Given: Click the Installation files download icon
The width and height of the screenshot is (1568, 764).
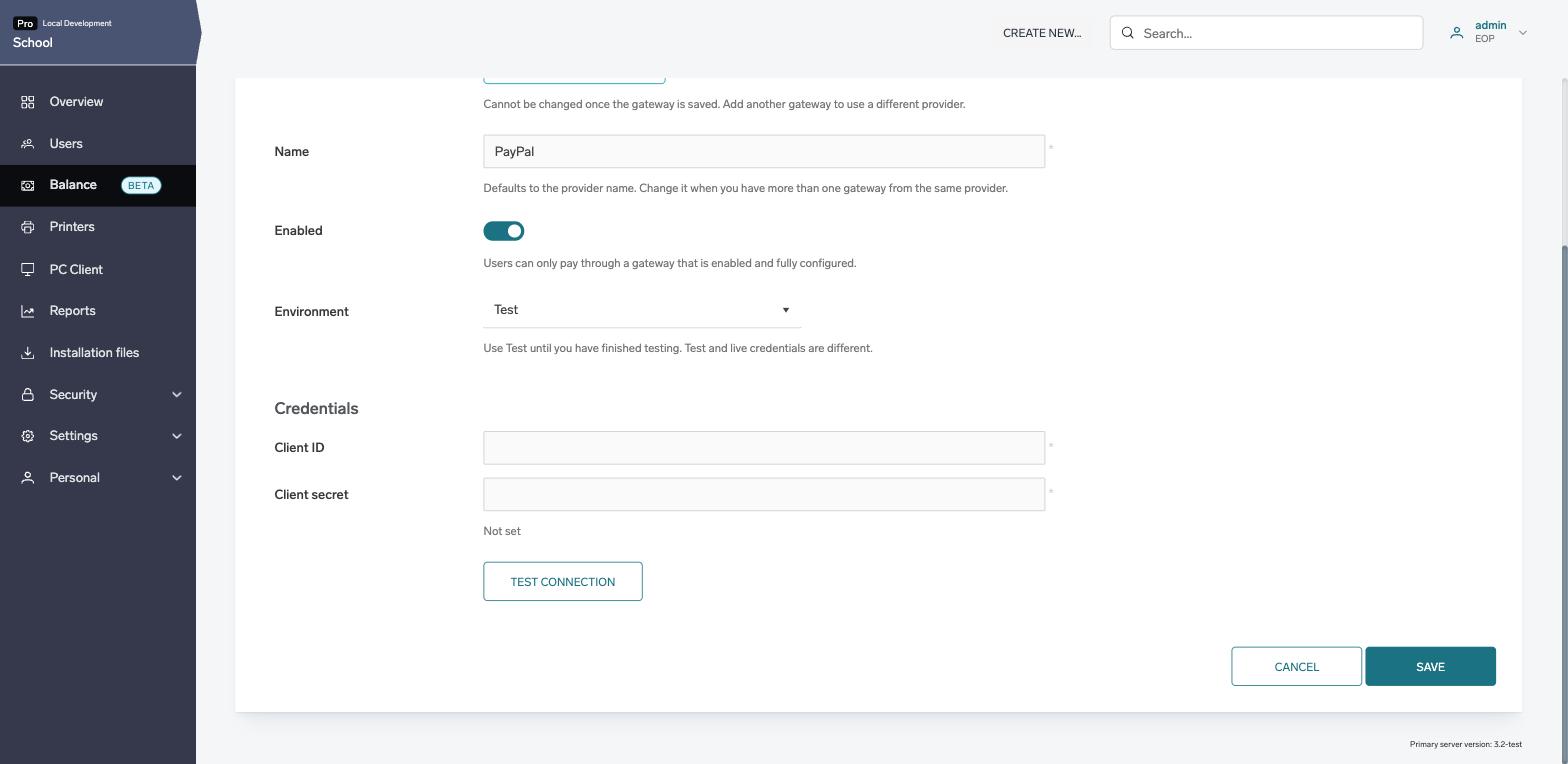Looking at the screenshot, I should tap(28, 353).
